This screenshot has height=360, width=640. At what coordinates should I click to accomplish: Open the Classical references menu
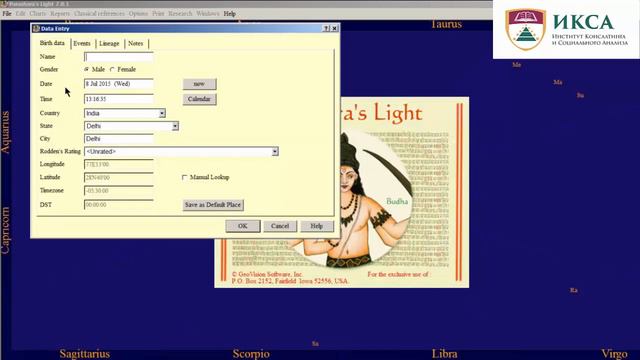(99, 13)
